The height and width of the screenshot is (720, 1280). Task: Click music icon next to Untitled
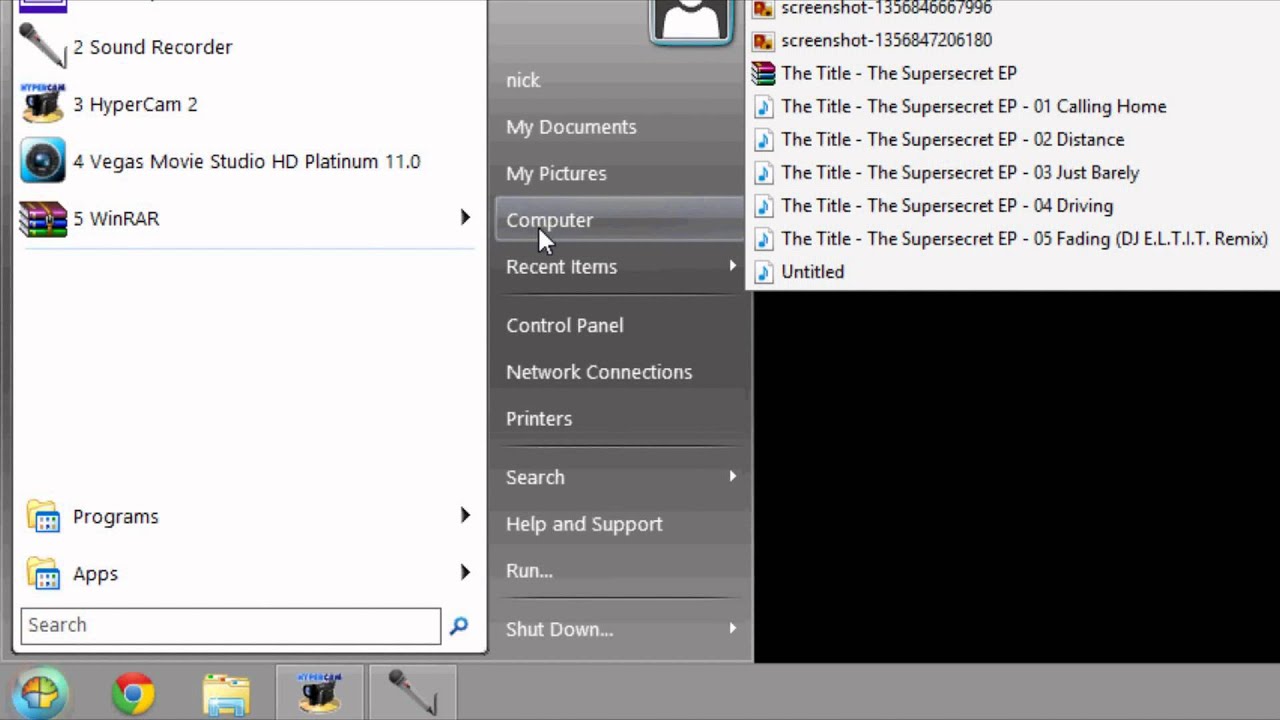coord(764,272)
